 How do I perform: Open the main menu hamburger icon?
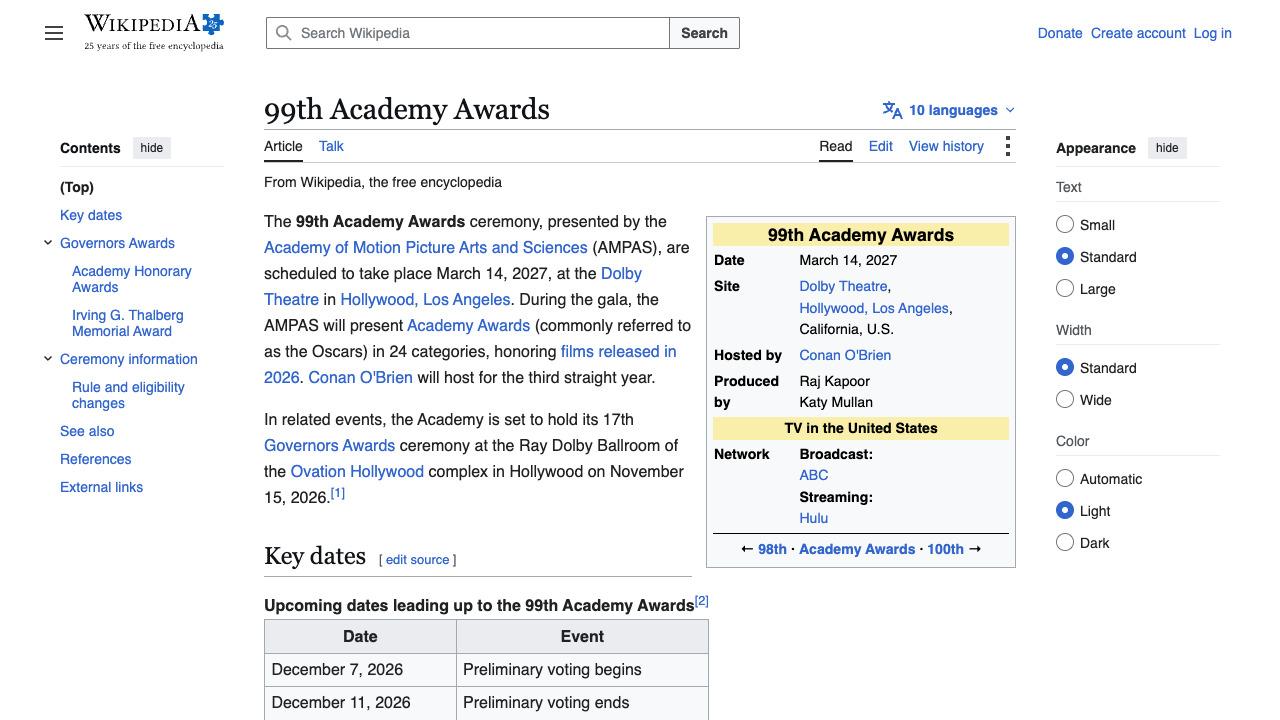pos(54,33)
